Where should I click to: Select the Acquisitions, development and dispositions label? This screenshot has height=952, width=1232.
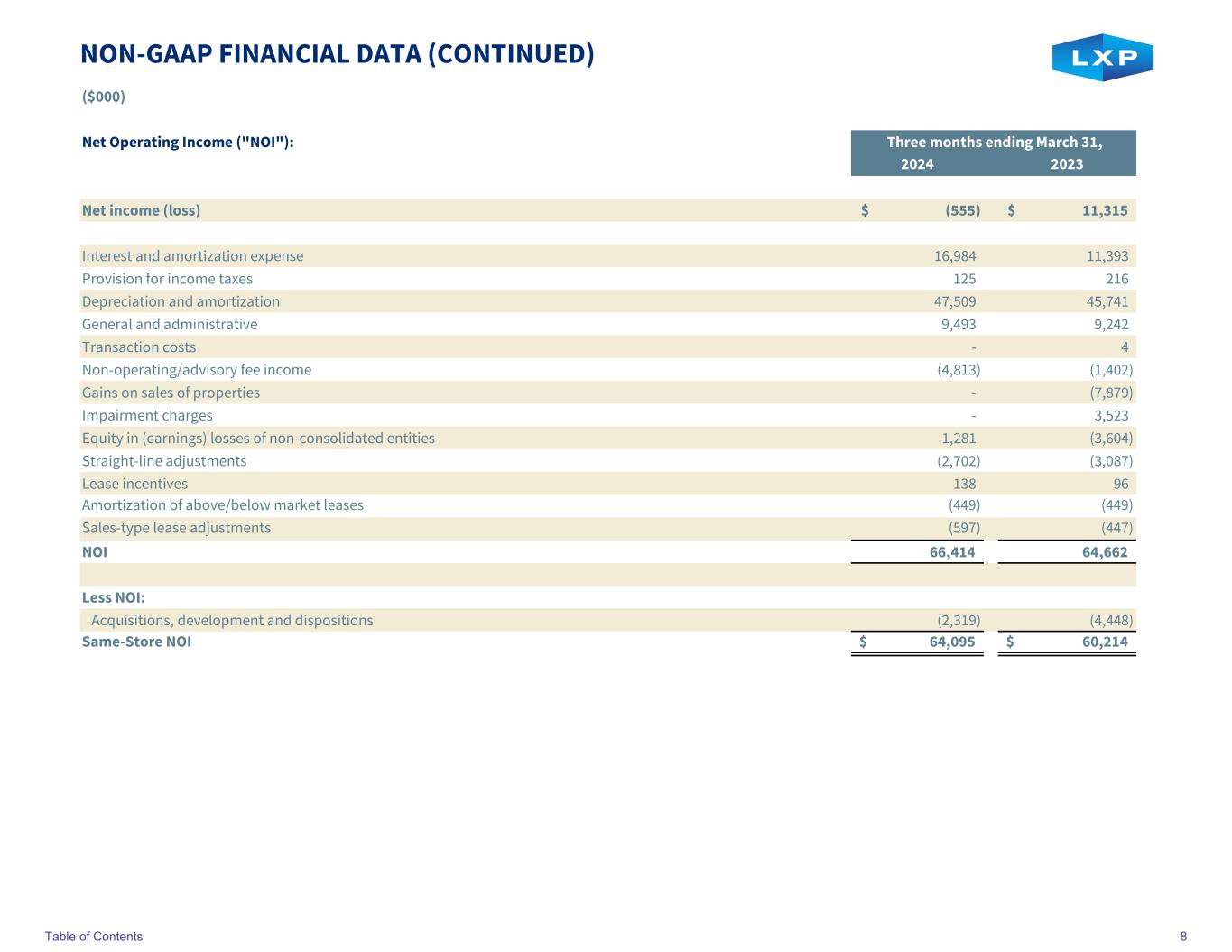pyautogui.click(x=232, y=620)
